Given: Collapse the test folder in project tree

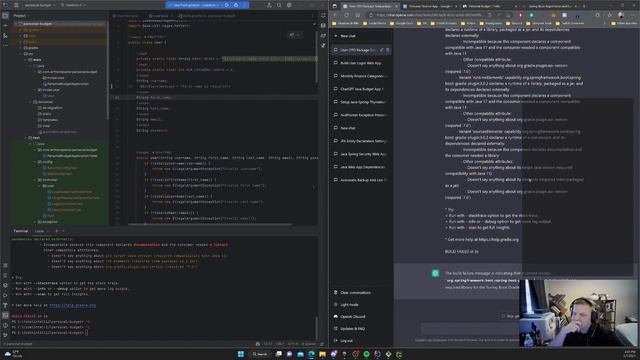Looking at the screenshot, I should pos(25,138).
